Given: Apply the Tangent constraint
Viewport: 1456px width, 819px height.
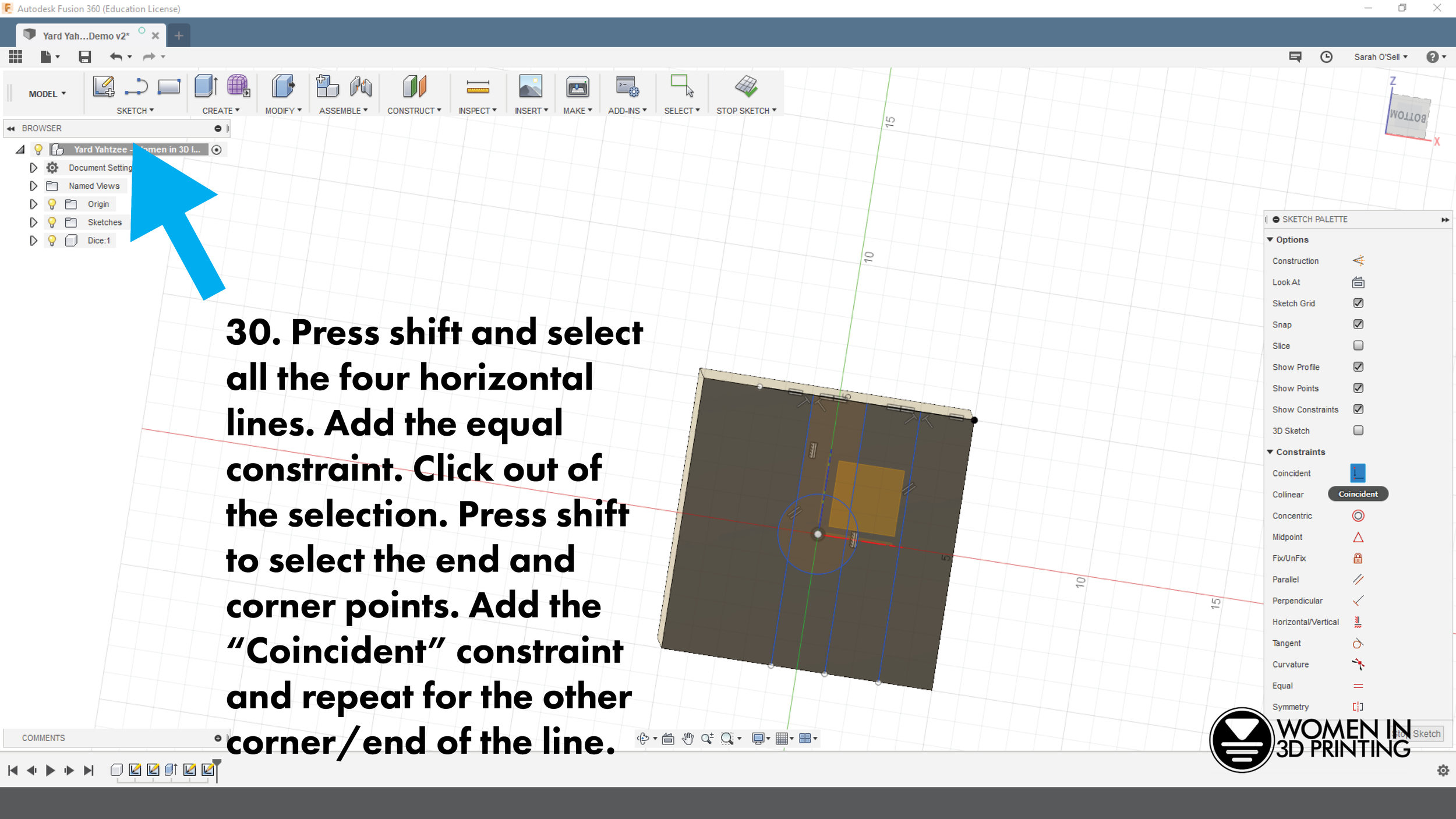Looking at the screenshot, I should point(1358,643).
